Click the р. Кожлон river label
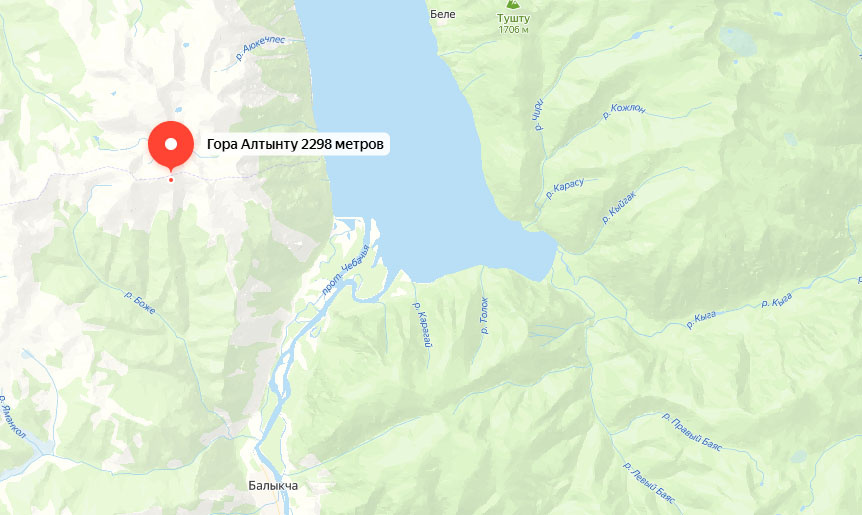The width and height of the screenshot is (862, 515). click(624, 110)
